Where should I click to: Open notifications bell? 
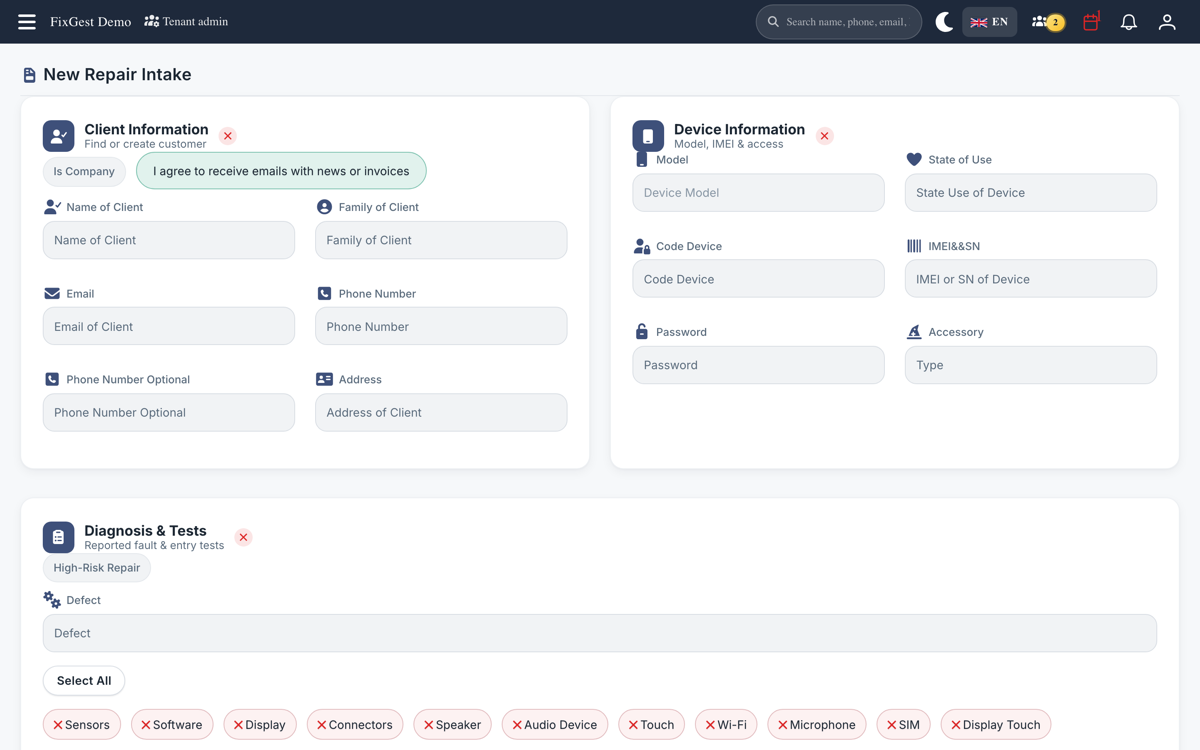tap(1128, 22)
